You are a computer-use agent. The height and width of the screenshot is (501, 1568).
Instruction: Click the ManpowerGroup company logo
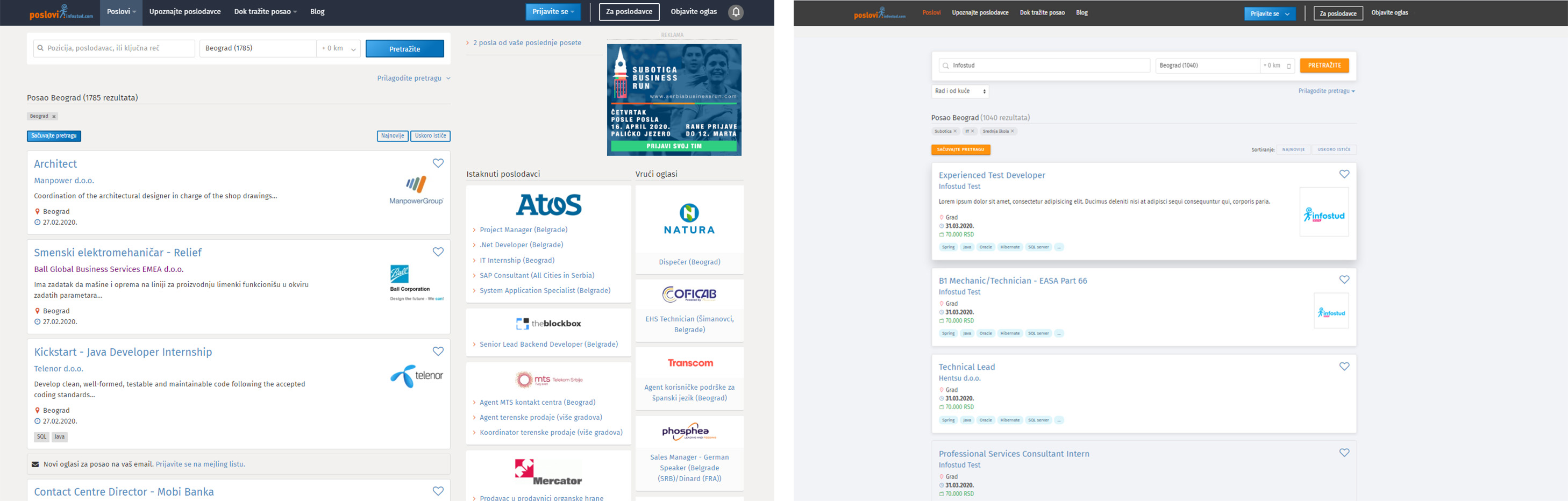pyautogui.click(x=416, y=190)
